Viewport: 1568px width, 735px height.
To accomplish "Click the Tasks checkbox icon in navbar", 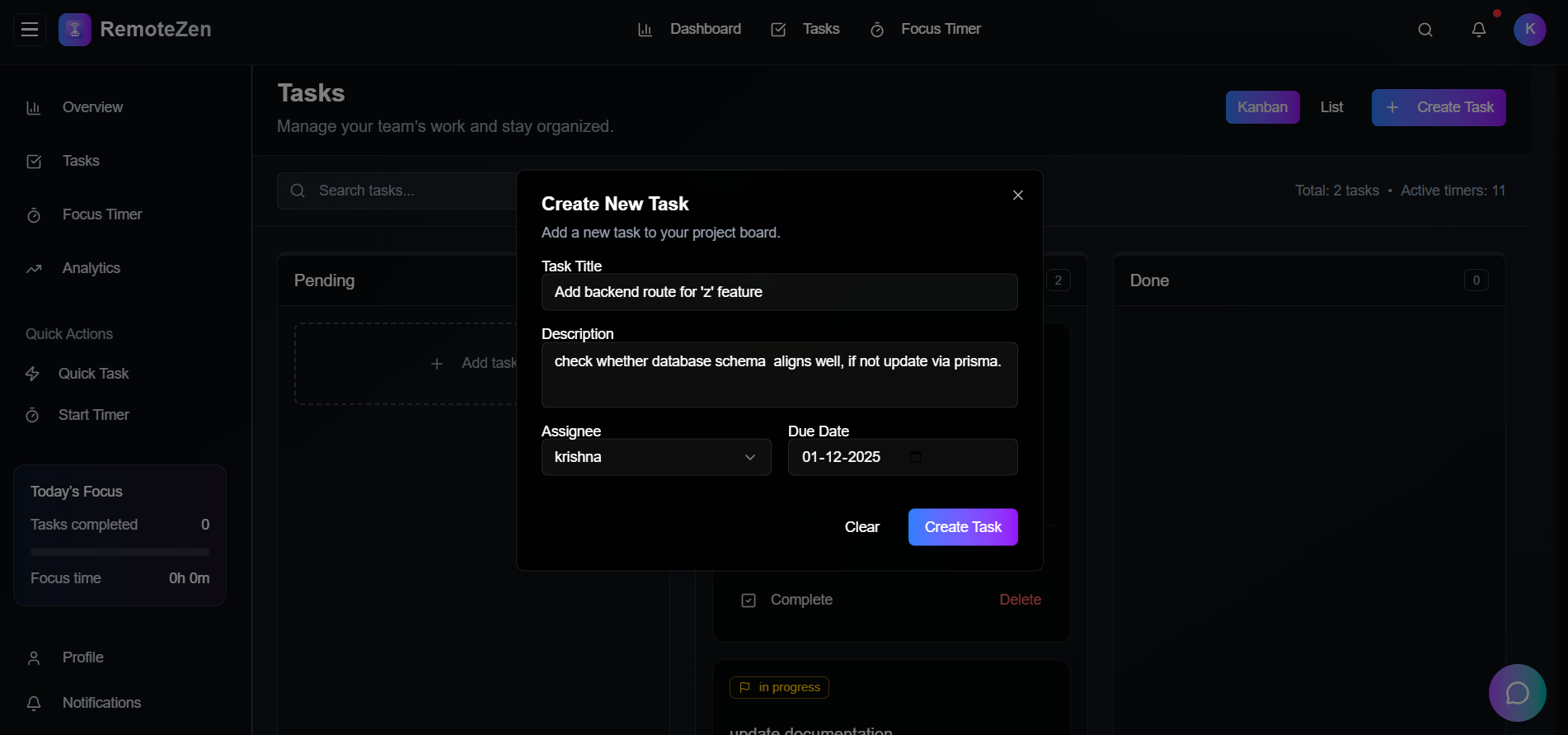I will point(778,30).
